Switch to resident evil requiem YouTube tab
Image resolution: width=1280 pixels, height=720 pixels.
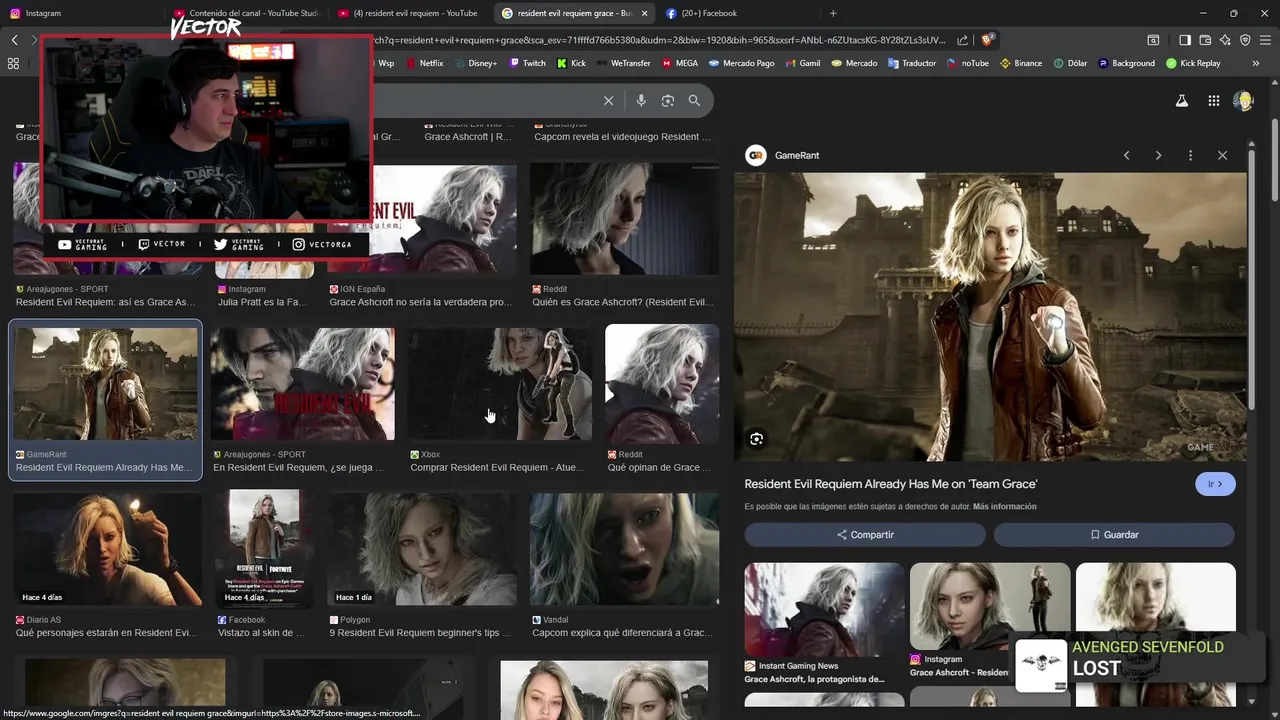pos(411,13)
